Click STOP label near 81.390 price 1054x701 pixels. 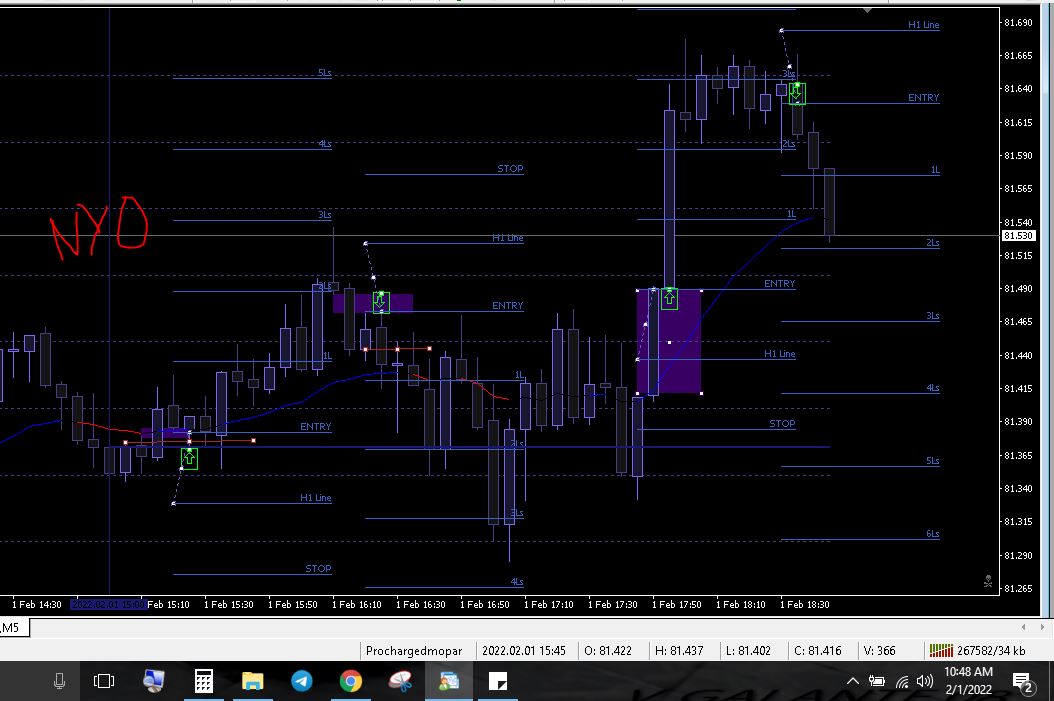click(782, 423)
